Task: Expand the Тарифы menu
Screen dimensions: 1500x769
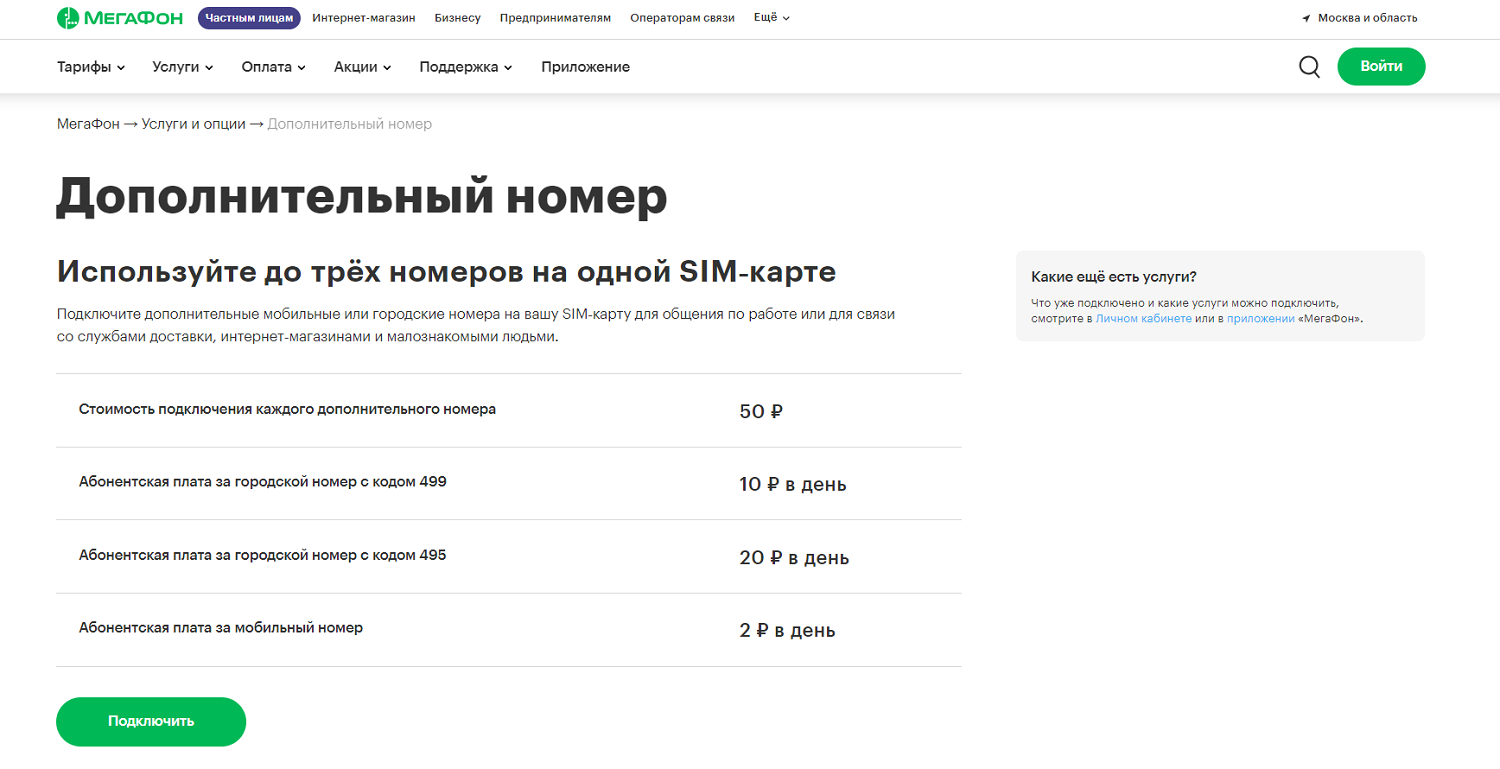Action: click(x=91, y=67)
